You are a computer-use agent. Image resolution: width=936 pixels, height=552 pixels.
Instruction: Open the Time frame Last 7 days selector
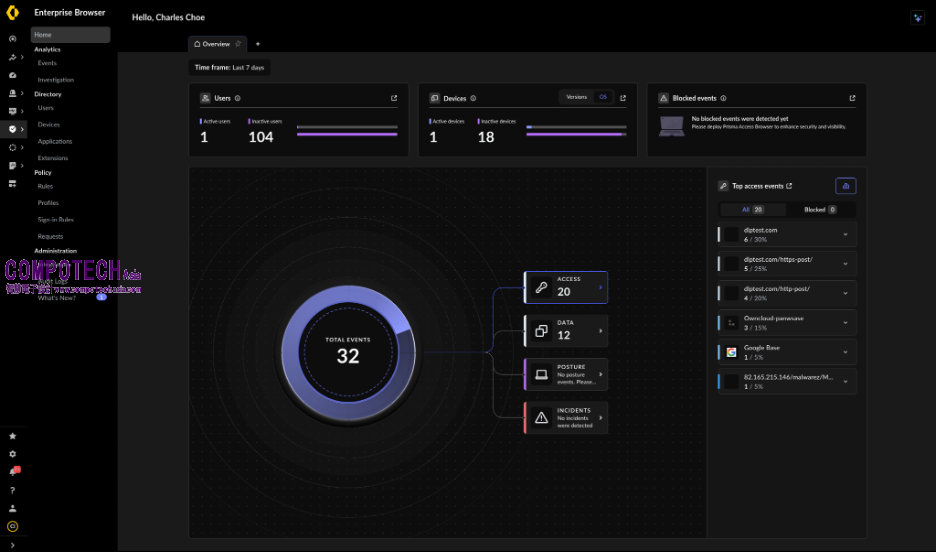click(230, 68)
